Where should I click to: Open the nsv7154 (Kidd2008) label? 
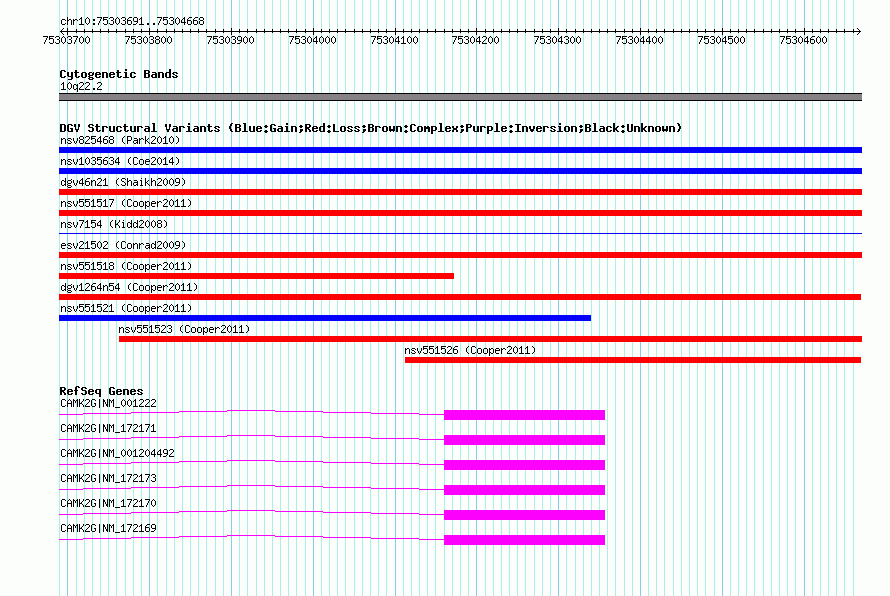pos(114,224)
